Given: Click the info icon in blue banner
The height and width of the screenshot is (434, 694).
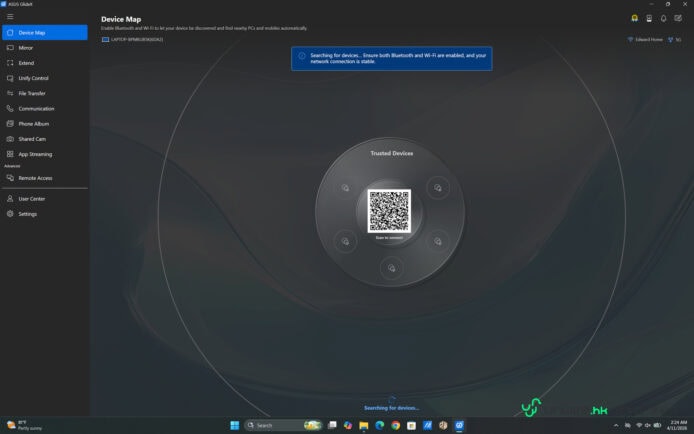Looking at the screenshot, I should tap(302, 56).
